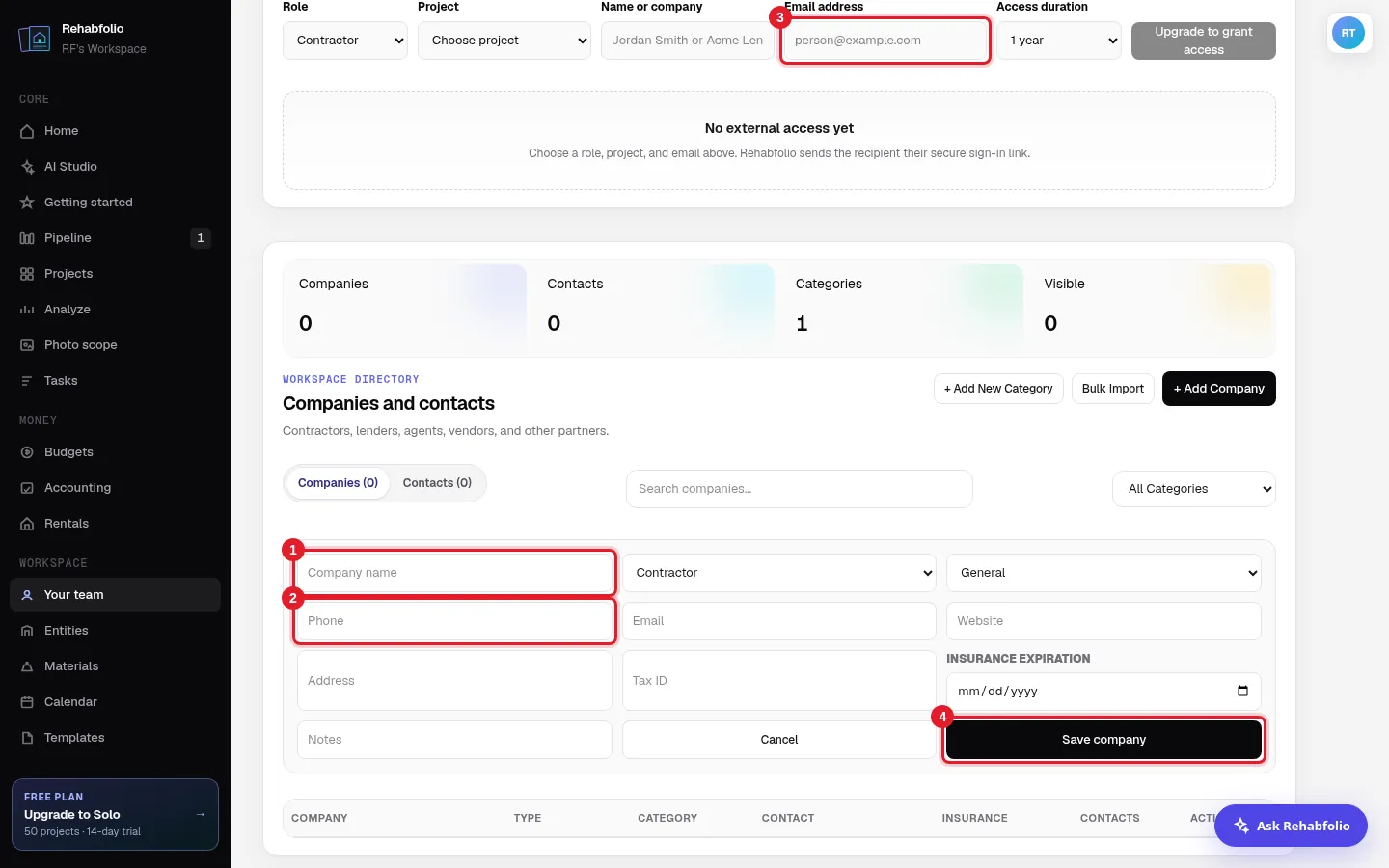The width and height of the screenshot is (1389, 868).
Task: Click the Analyze chart icon
Action: click(x=27, y=310)
